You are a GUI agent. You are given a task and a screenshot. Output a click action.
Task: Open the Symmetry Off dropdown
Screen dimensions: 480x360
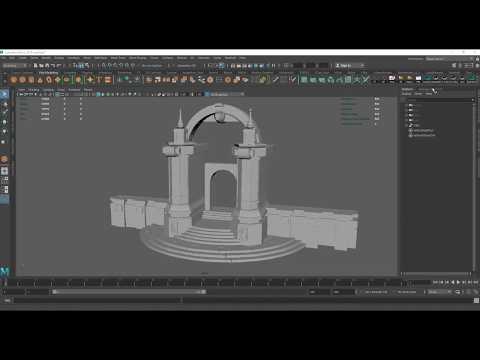point(188,66)
